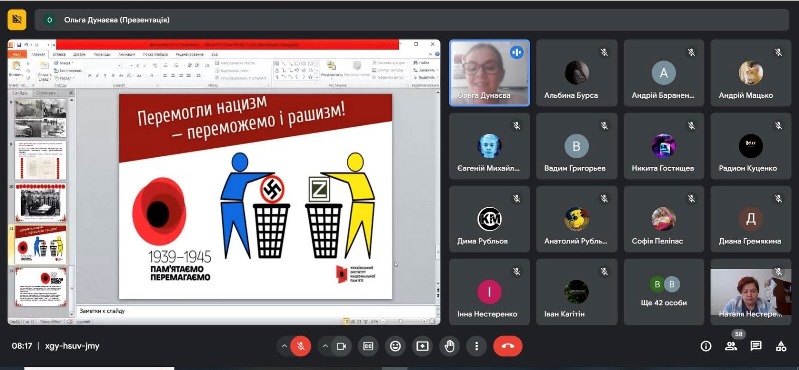
Task: Click the Present now screen icon
Action: pyautogui.click(x=422, y=347)
